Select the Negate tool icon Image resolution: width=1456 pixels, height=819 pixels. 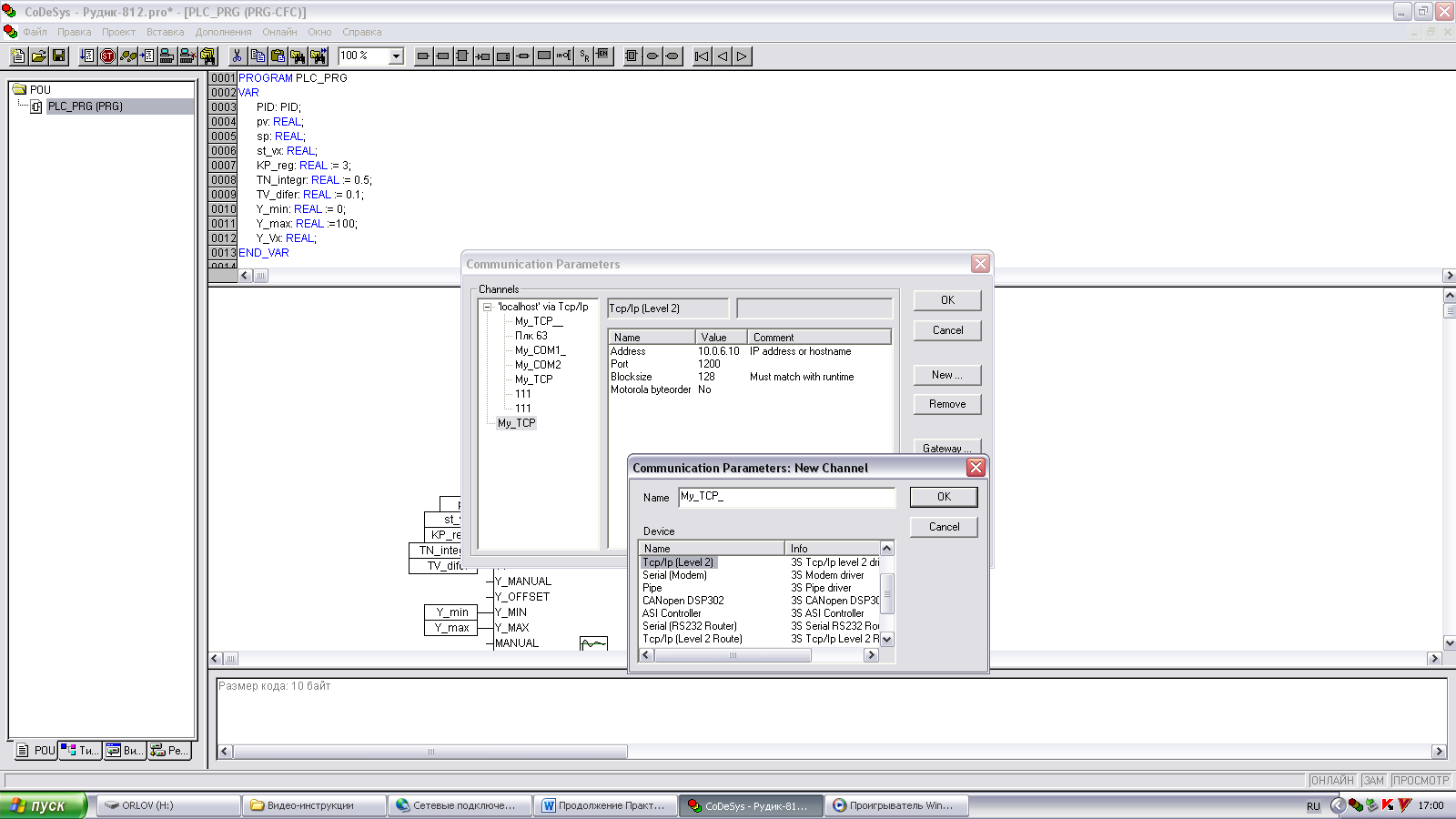(x=563, y=56)
